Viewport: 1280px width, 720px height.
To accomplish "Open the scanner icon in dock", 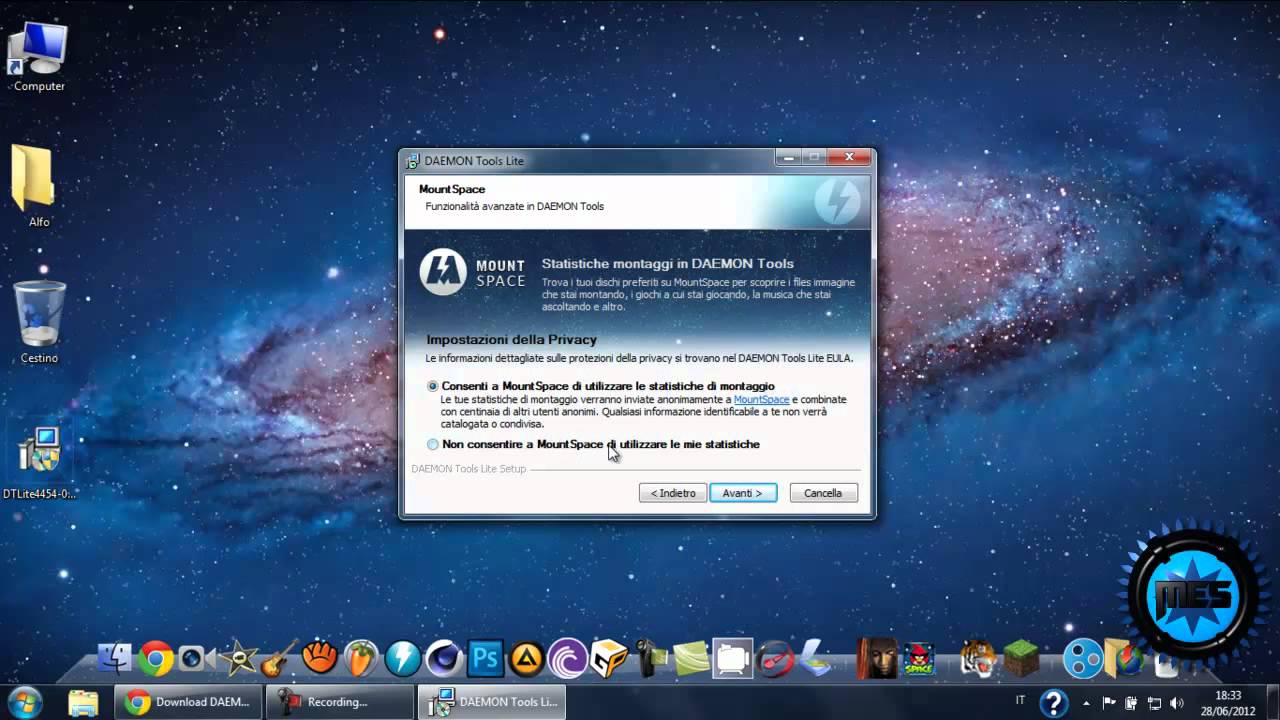I will [x=815, y=657].
